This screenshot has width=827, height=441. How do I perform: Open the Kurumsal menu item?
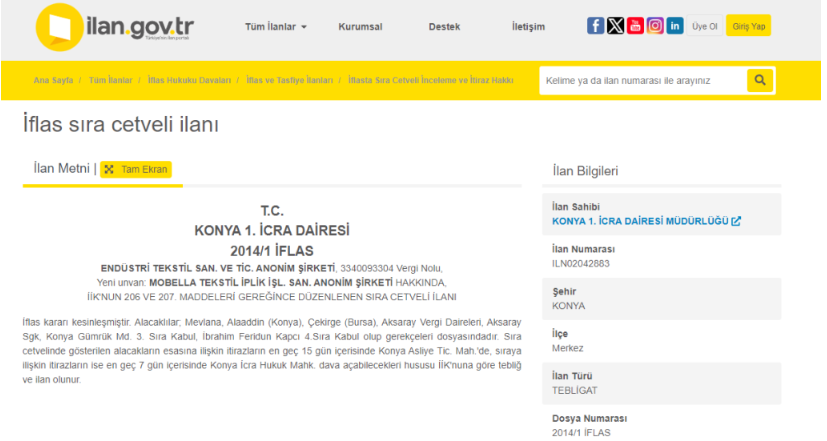(x=360, y=27)
